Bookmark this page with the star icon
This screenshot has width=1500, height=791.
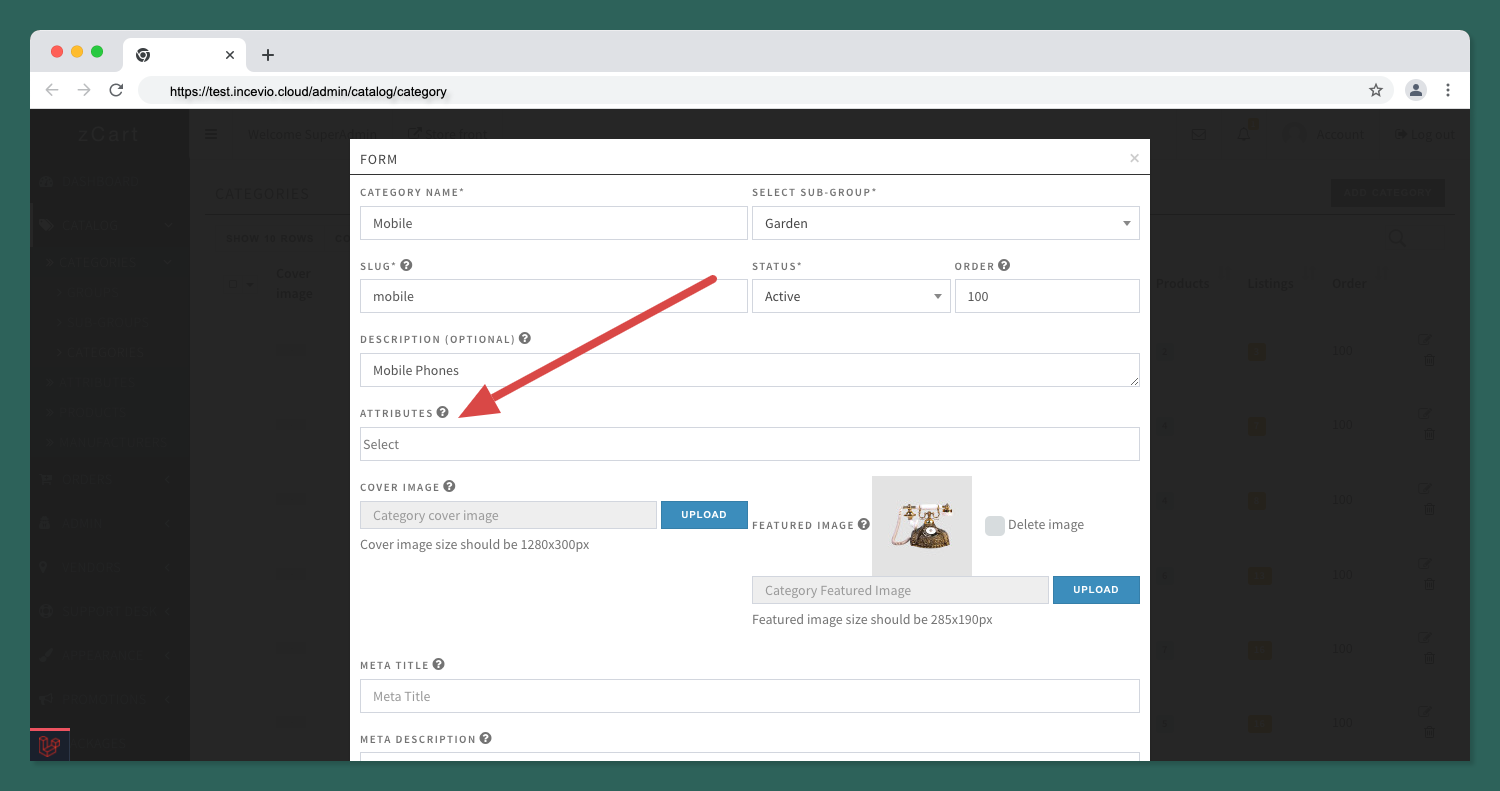click(x=1376, y=91)
